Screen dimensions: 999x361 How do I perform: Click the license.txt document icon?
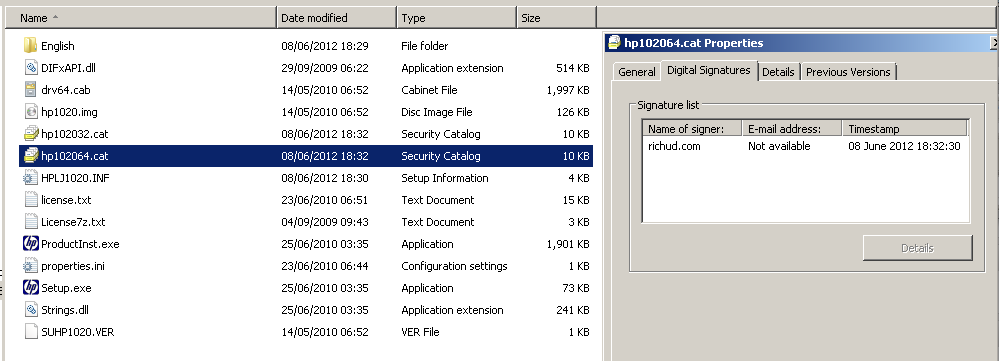(x=31, y=199)
